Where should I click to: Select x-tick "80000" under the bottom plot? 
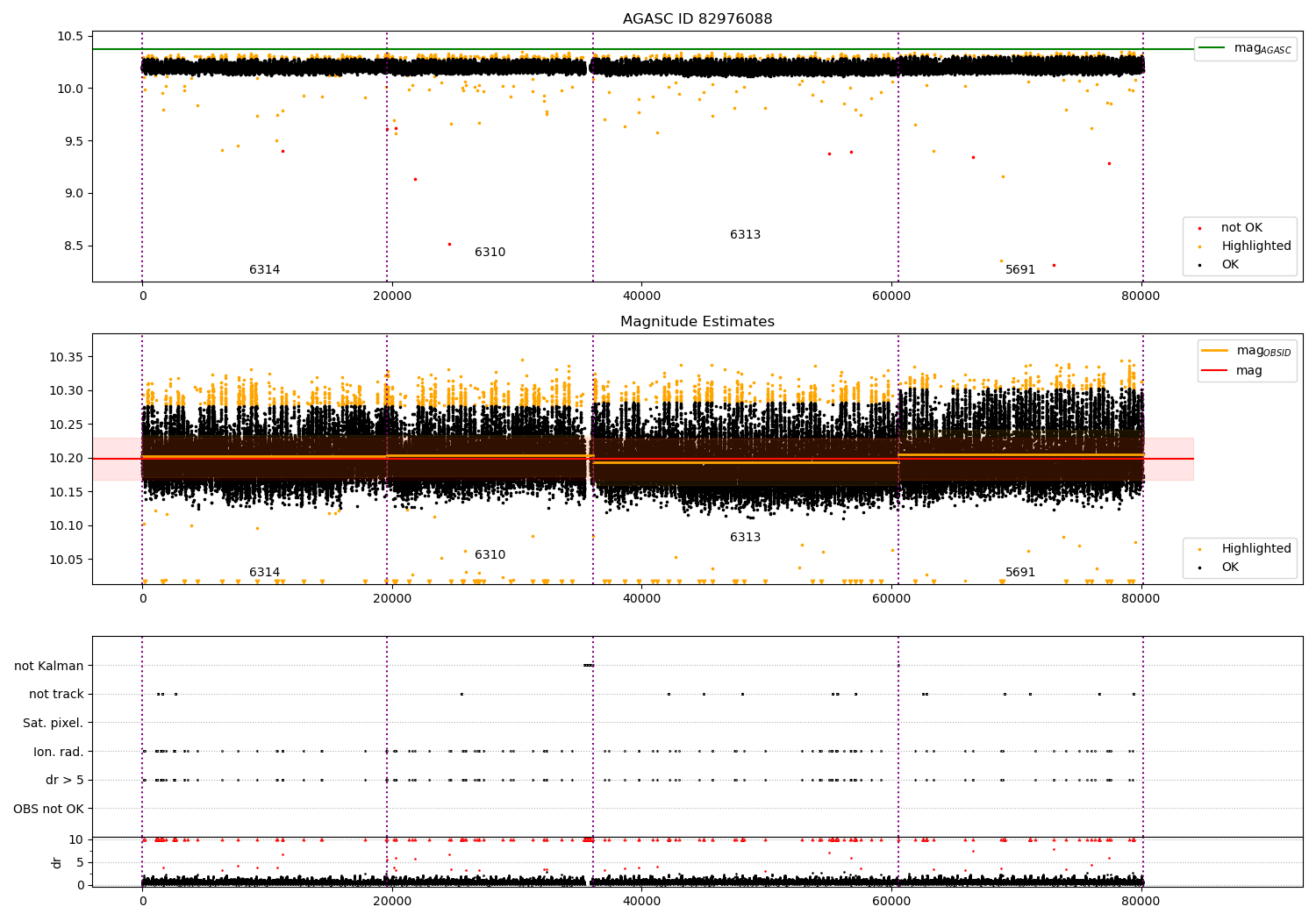[1141, 902]
